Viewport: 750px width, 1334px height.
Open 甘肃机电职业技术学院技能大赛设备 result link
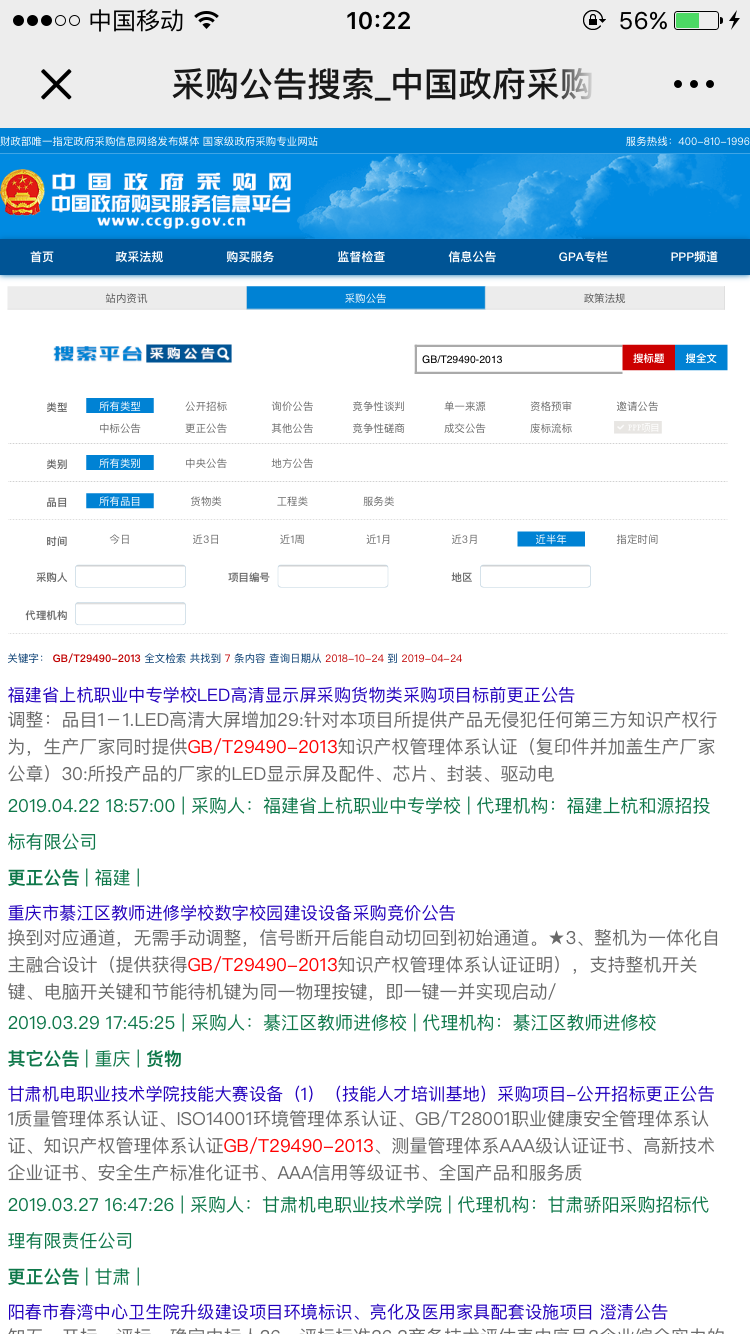pos(361,1094)
